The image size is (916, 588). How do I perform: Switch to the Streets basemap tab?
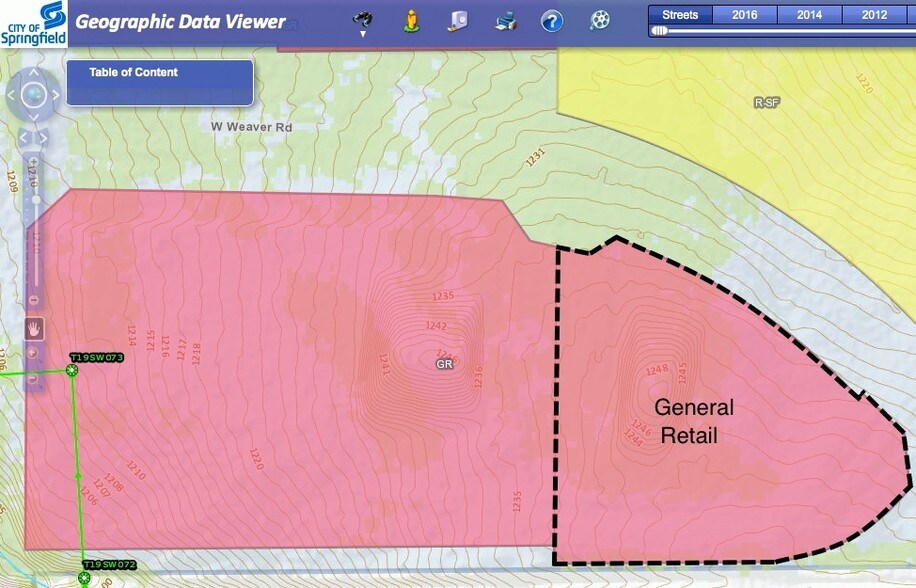click(680, 15)
